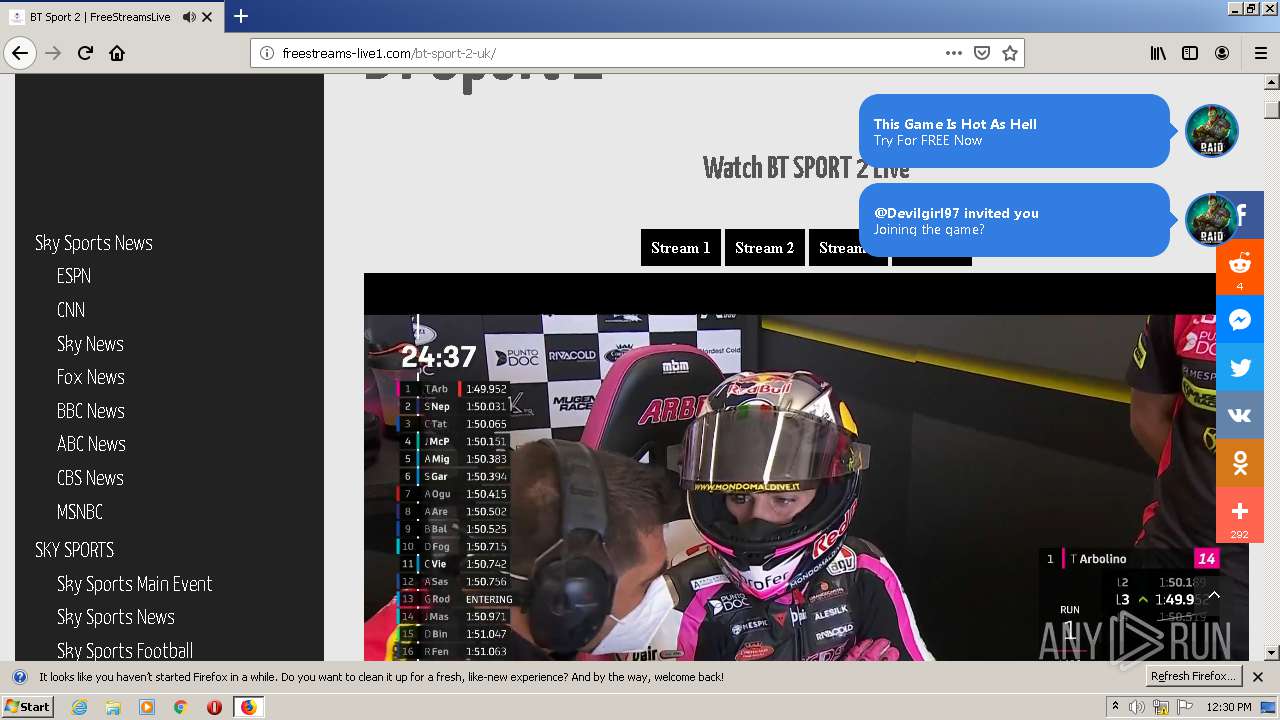Screen dimensions: 1280x720
Task: Share on Twitter icon
Action: click(x=1240, y=368)
